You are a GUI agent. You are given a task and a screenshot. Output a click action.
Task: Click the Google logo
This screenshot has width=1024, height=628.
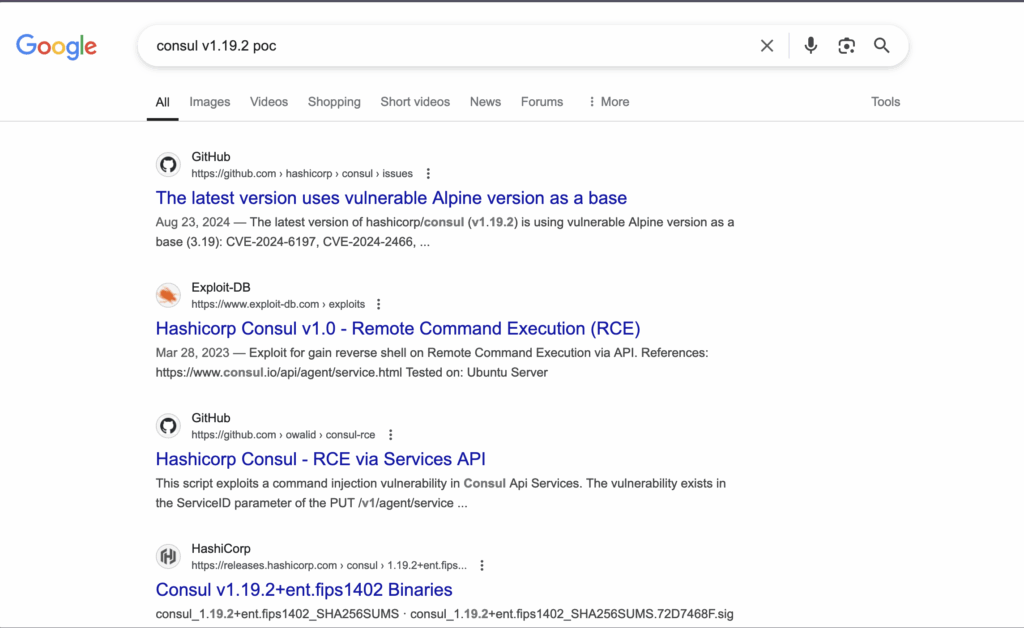click(x=56, y=46)
